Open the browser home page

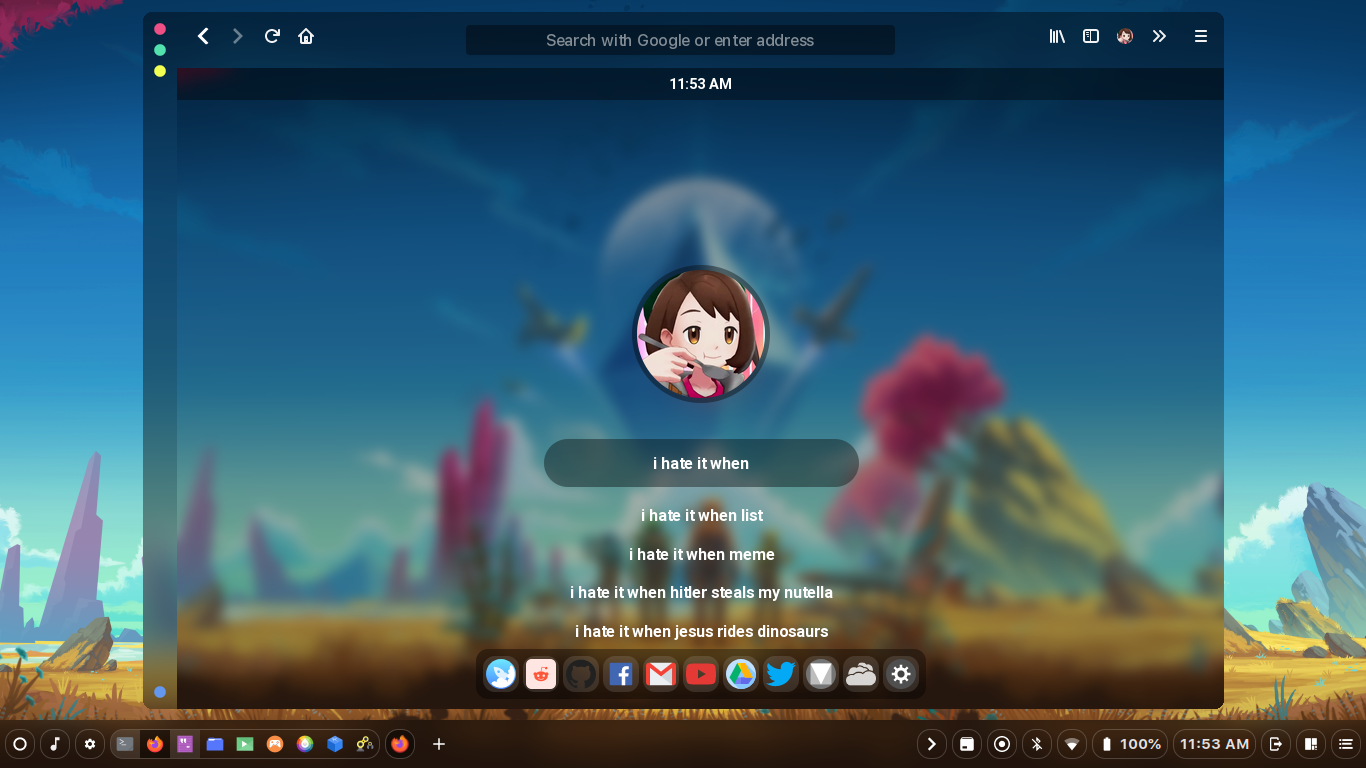point(306,36)
